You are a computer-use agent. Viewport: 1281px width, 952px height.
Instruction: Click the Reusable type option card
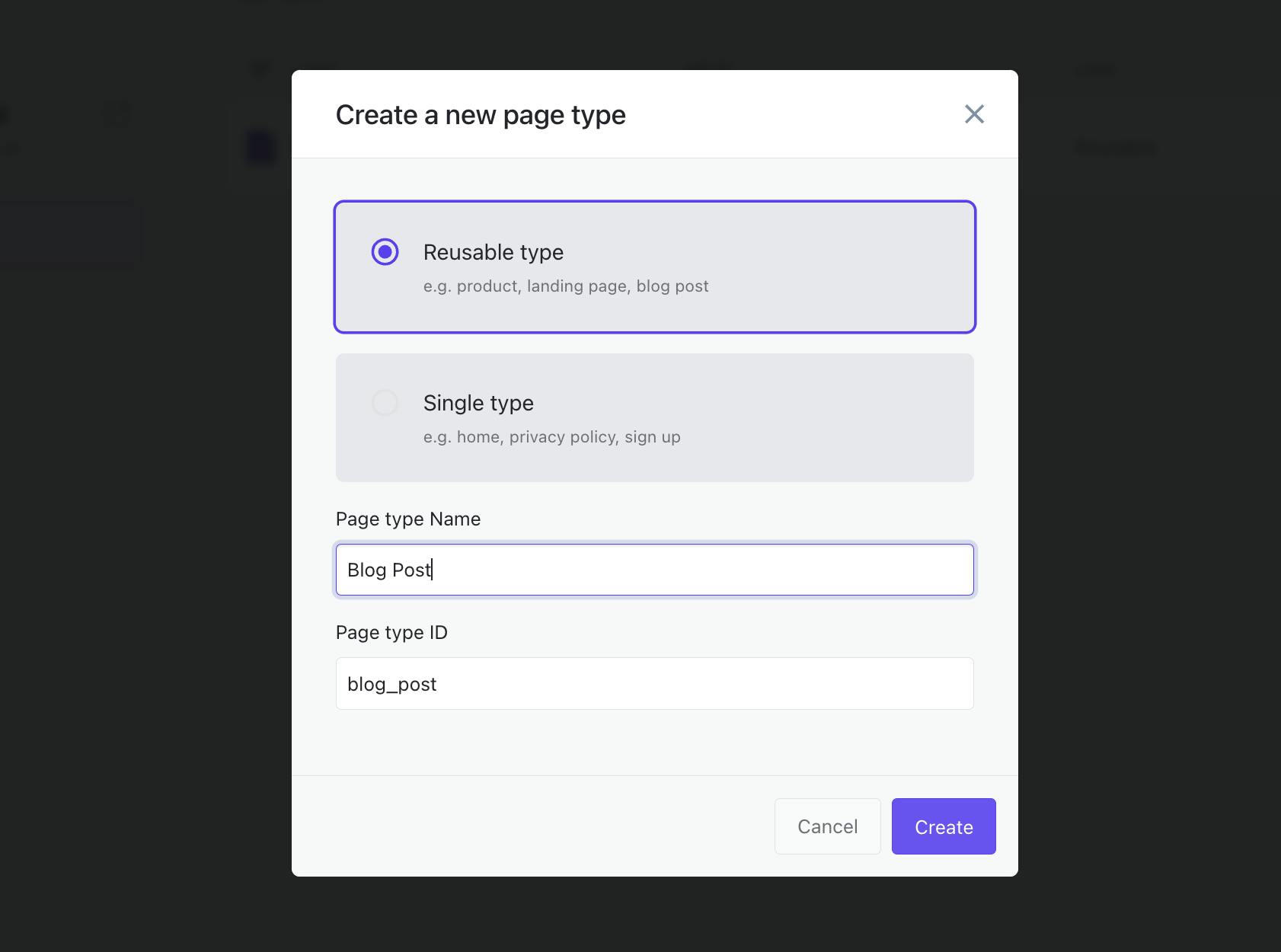point(654,267)
